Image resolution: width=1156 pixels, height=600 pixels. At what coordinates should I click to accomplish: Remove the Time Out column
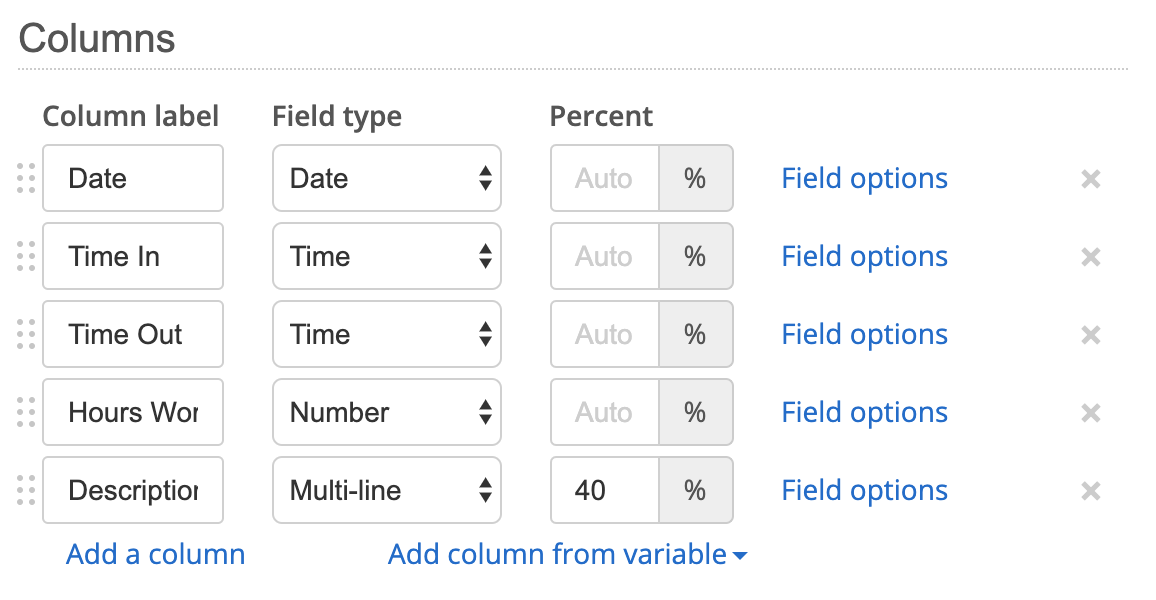(1091, 335)
